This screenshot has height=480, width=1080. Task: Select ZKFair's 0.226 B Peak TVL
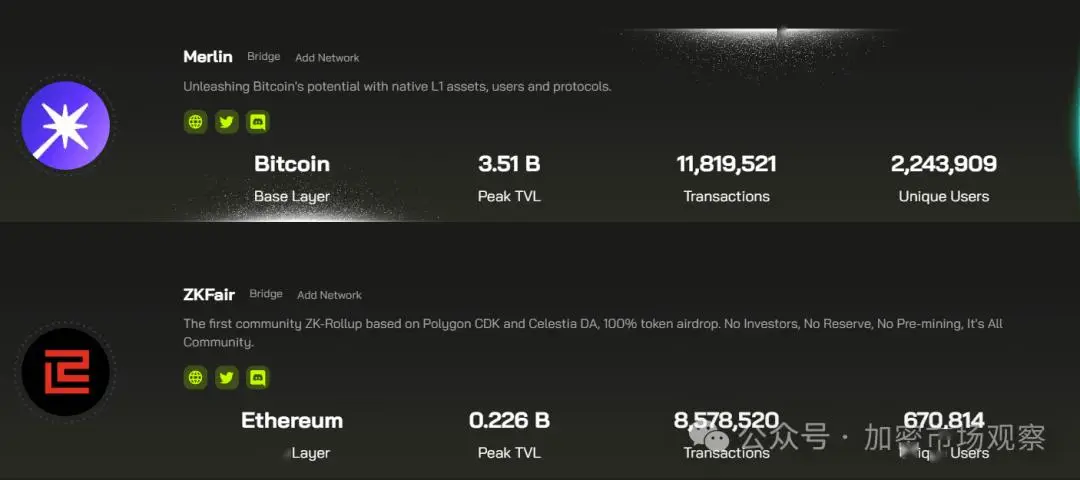click(x=509, y=421)
